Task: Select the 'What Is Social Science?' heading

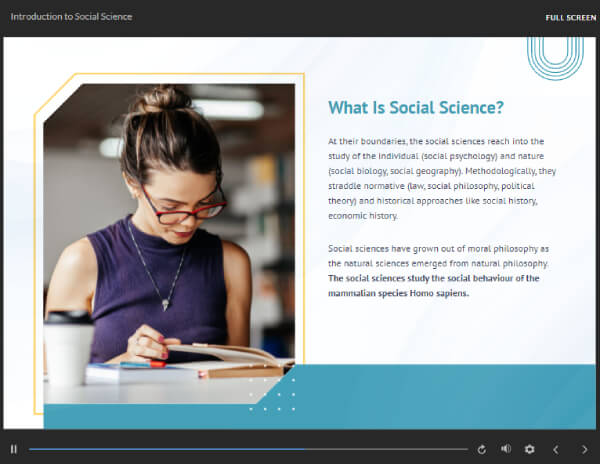Action: pos(415,108)
